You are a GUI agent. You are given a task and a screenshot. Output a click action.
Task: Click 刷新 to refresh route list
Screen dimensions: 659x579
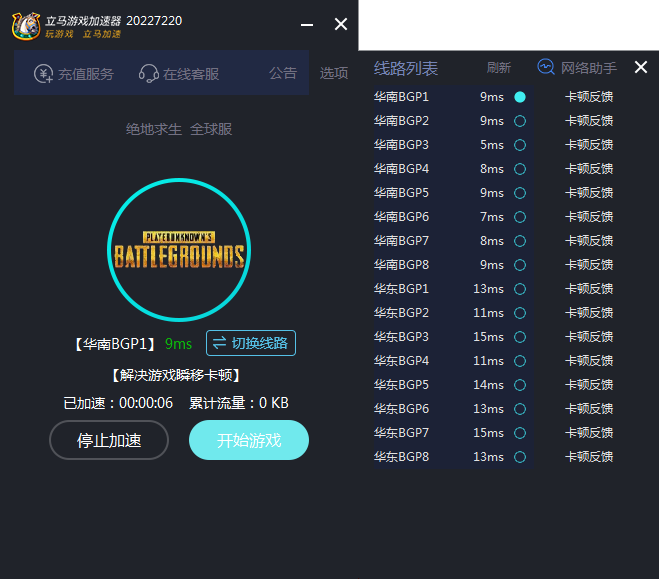coord(499,68)
